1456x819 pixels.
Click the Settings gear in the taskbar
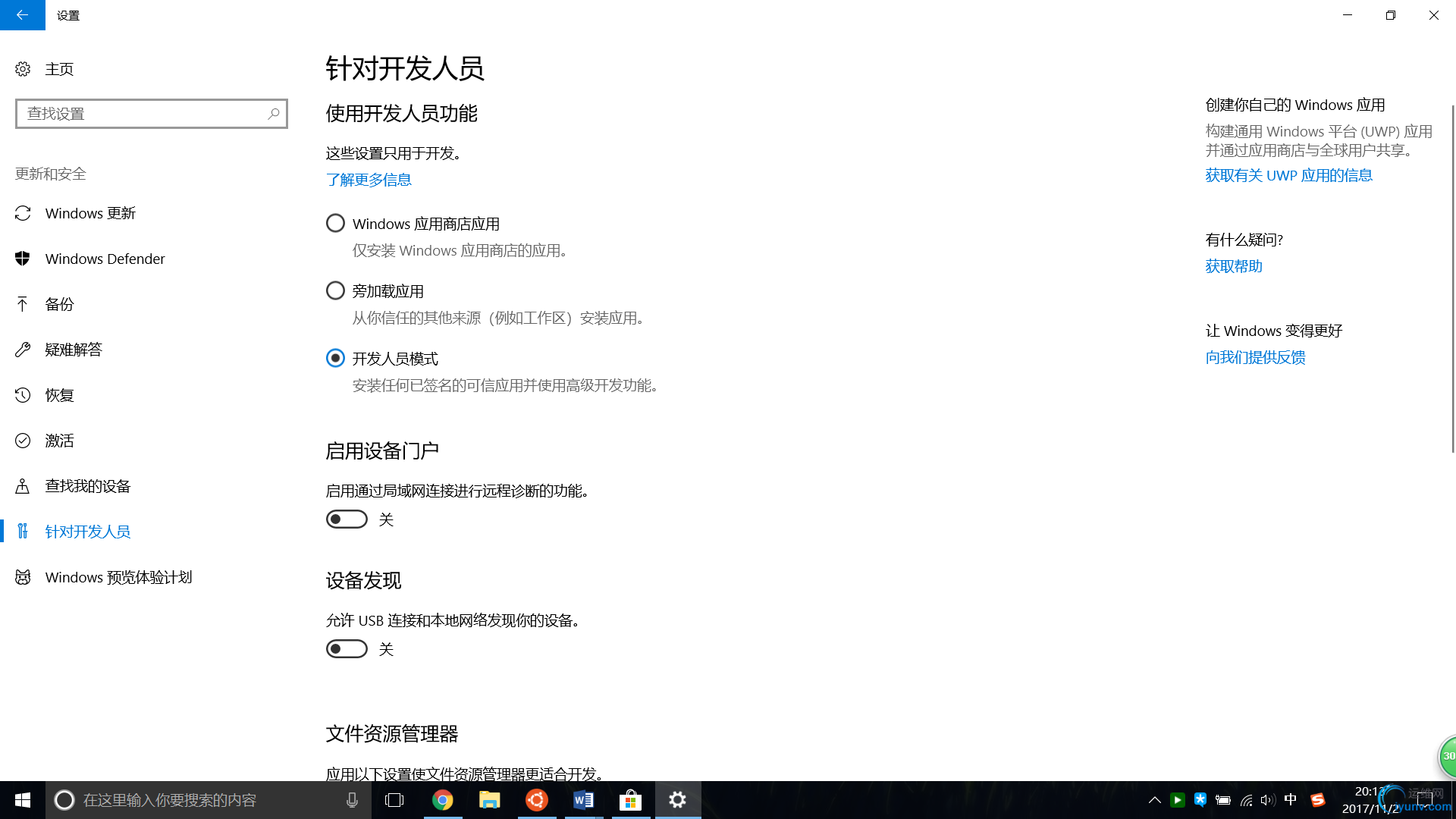coord(678,800)
